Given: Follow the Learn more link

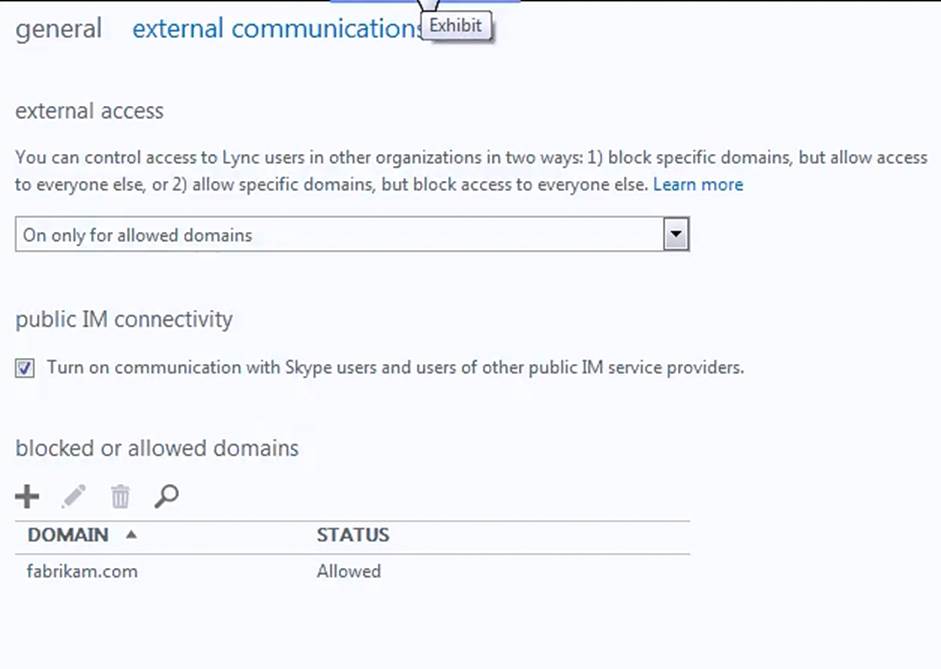Looking at the screenshot, I should (698, 184).
